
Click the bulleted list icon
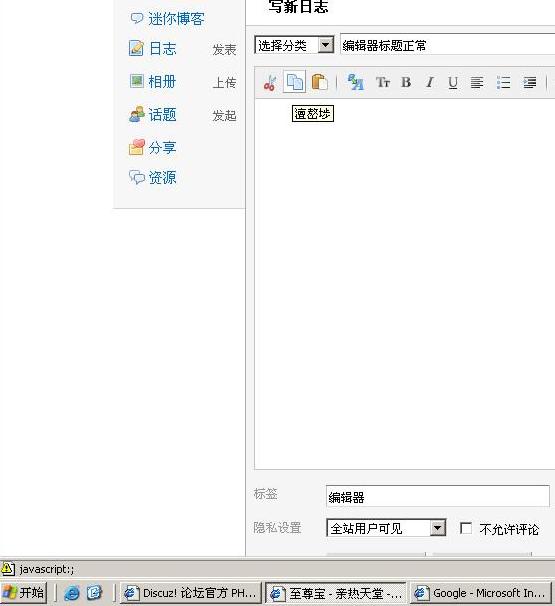tap(503, 83)
